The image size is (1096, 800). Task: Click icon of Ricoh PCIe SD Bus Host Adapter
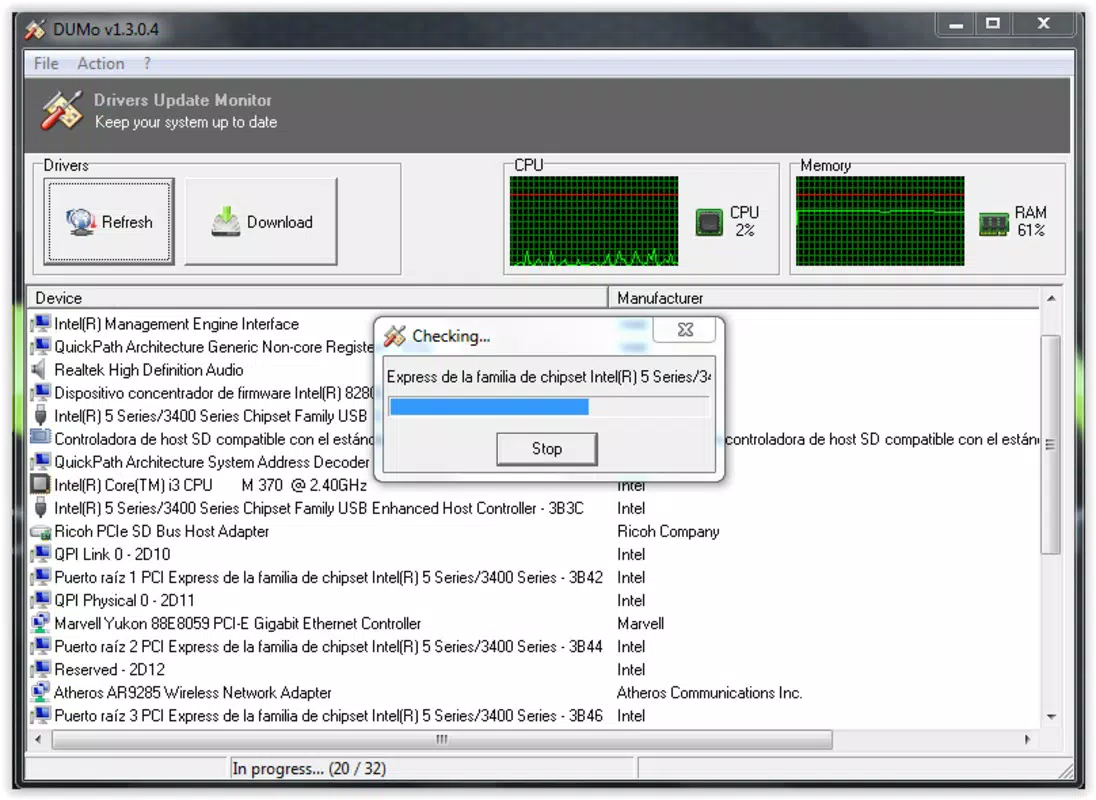(41, 532)
